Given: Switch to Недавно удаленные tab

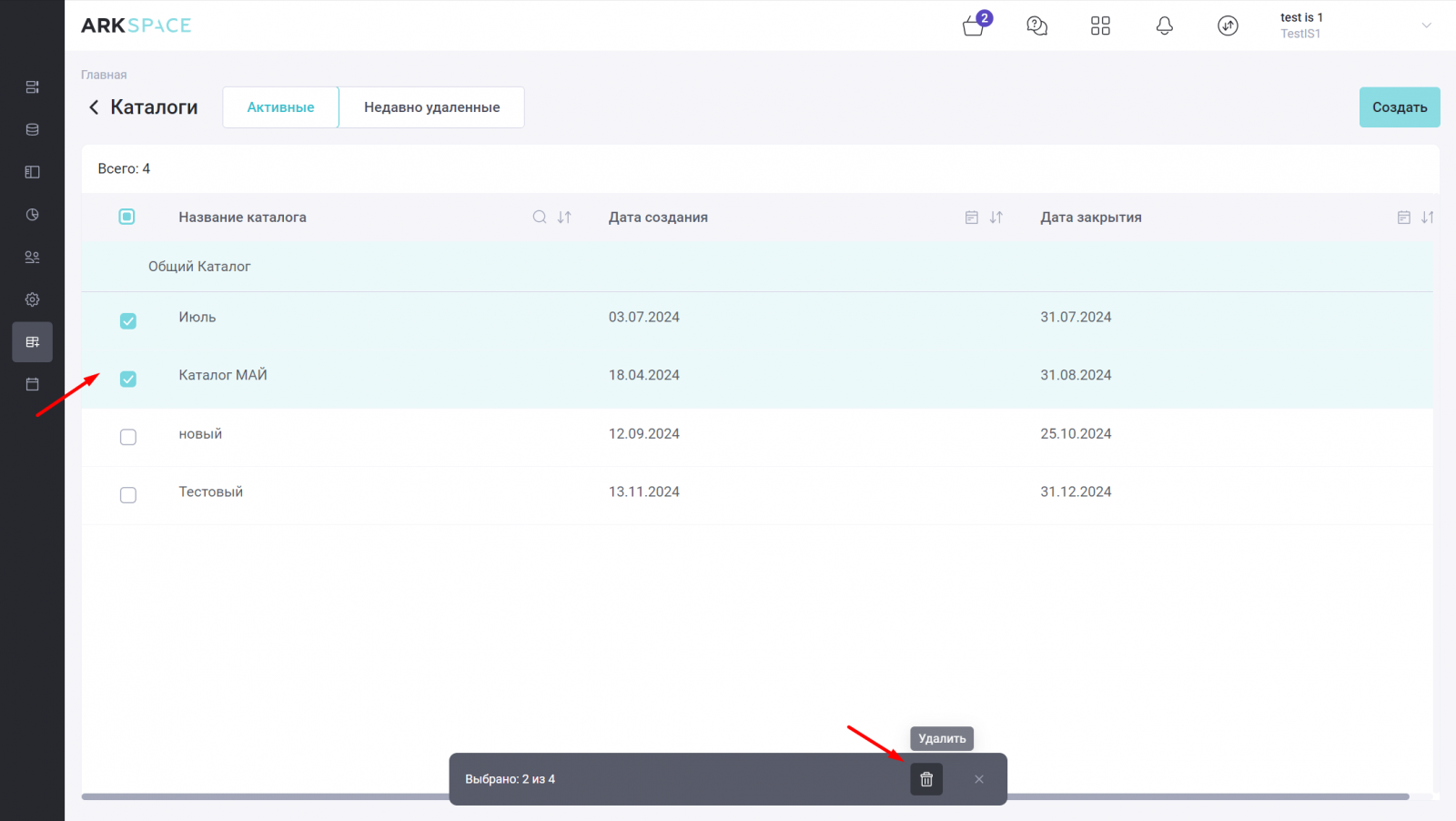Looking at the screenshot, I should tap(431, 107).
